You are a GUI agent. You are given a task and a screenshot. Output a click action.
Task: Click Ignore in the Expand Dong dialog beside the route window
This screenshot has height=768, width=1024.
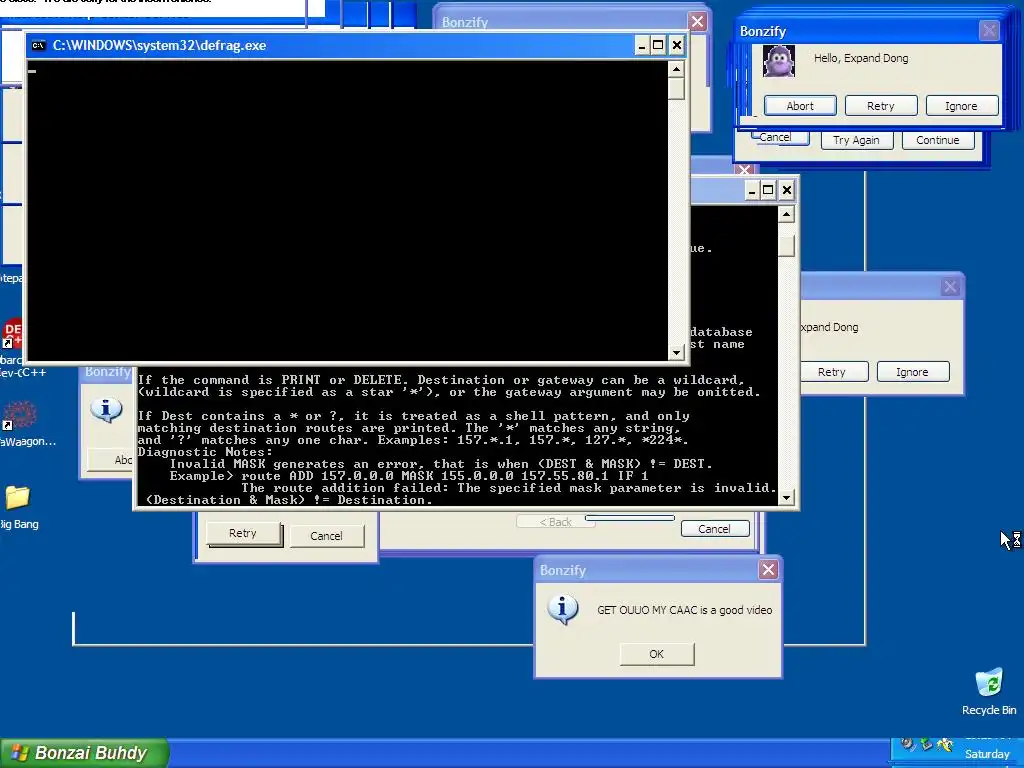pos(912,372)
